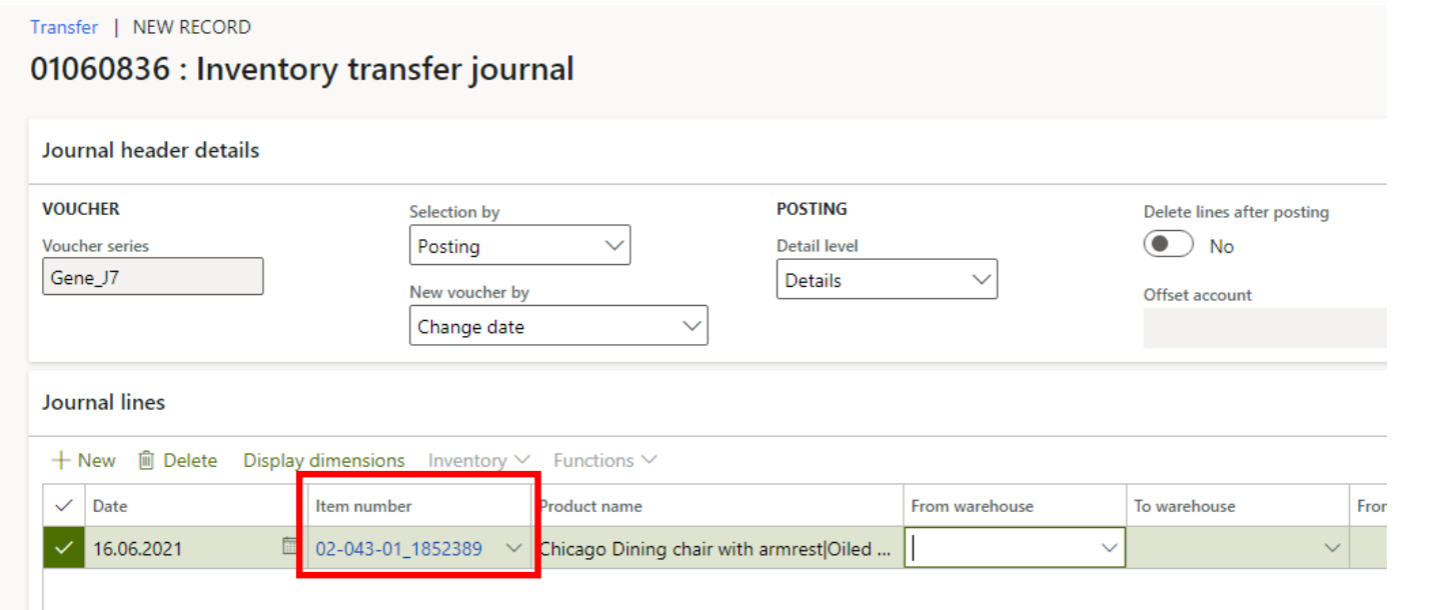This screenshot has width=1432, height=610.
Task: Toggle Delete lines after posting switch
Action: pyautogui.click(x=1168, y=245)
